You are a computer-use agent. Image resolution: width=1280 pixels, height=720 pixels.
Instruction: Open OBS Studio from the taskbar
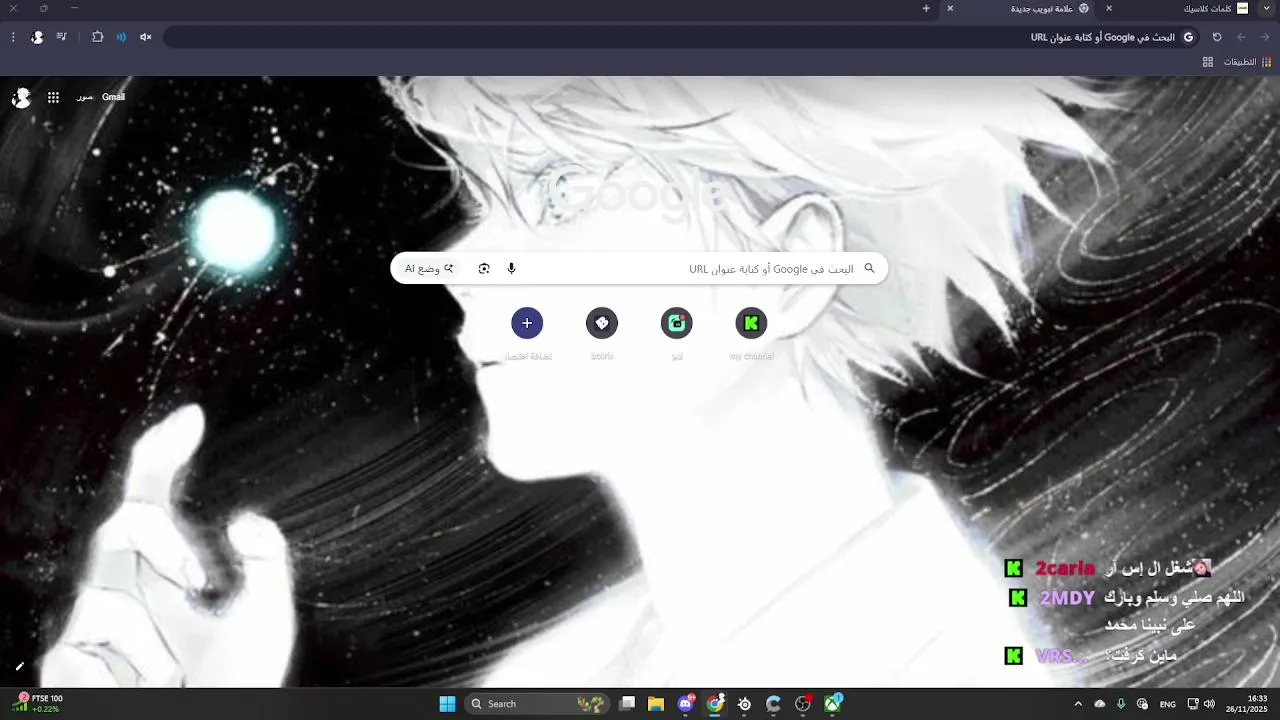803,704
